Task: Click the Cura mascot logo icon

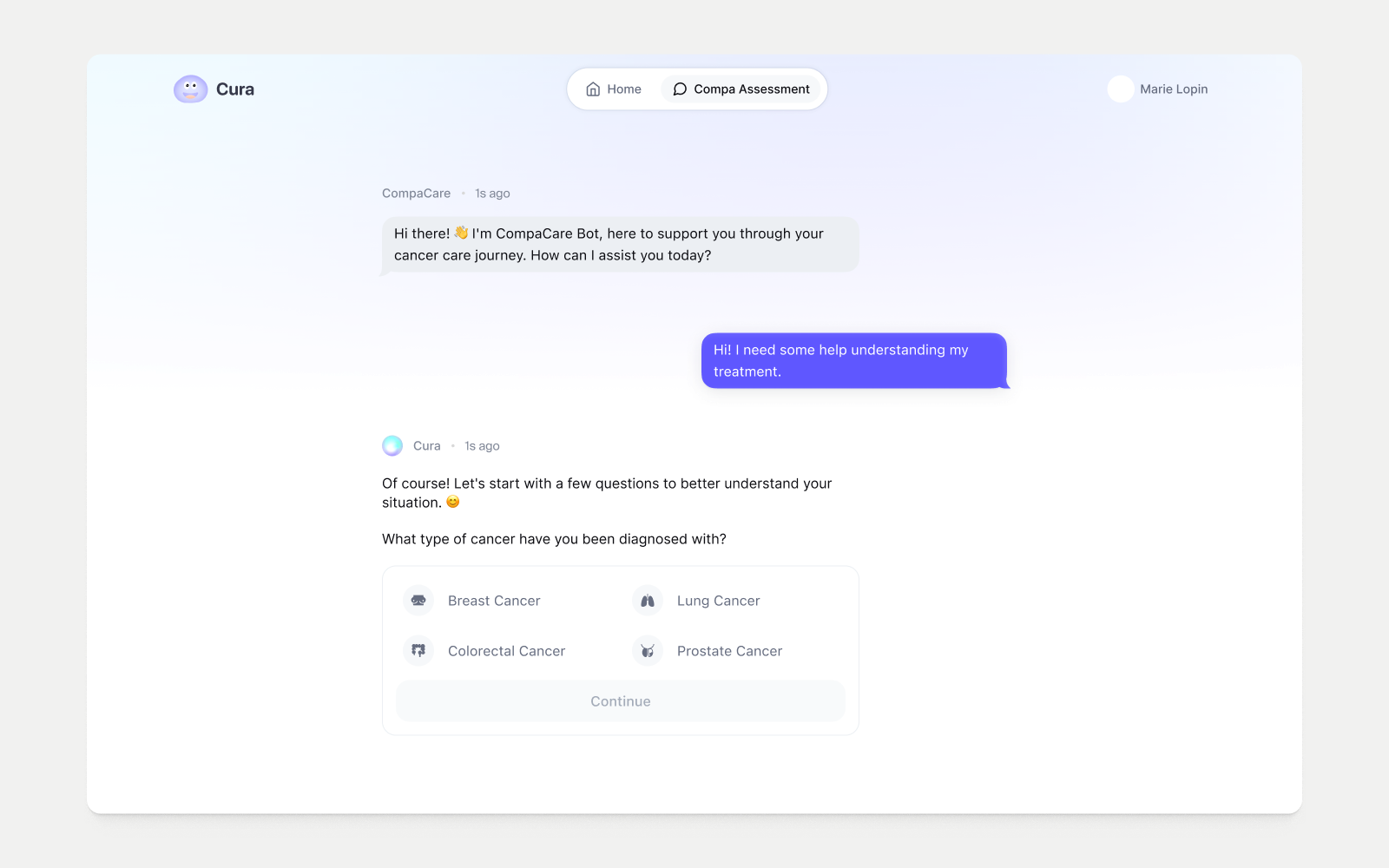Action: 190,89
